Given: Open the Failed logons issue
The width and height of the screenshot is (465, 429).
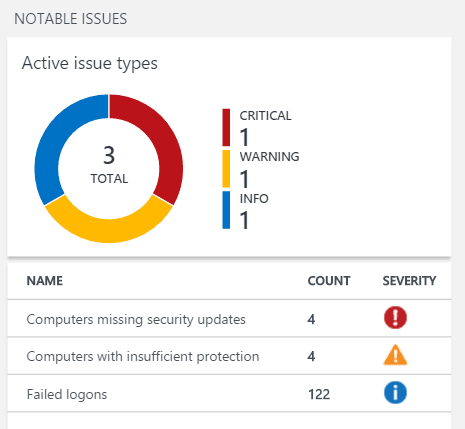Looking at the screenshot, I should point(229,393).
